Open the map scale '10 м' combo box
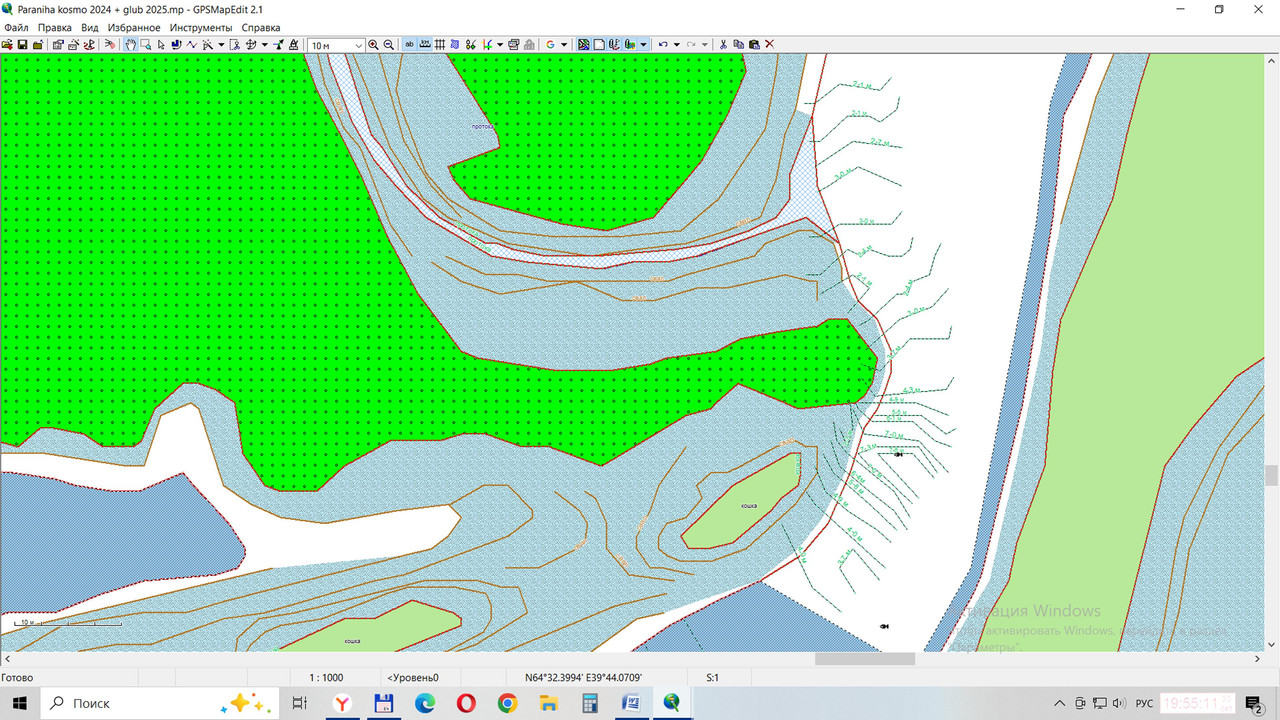Screen dimensions: 1280x720 336,45
